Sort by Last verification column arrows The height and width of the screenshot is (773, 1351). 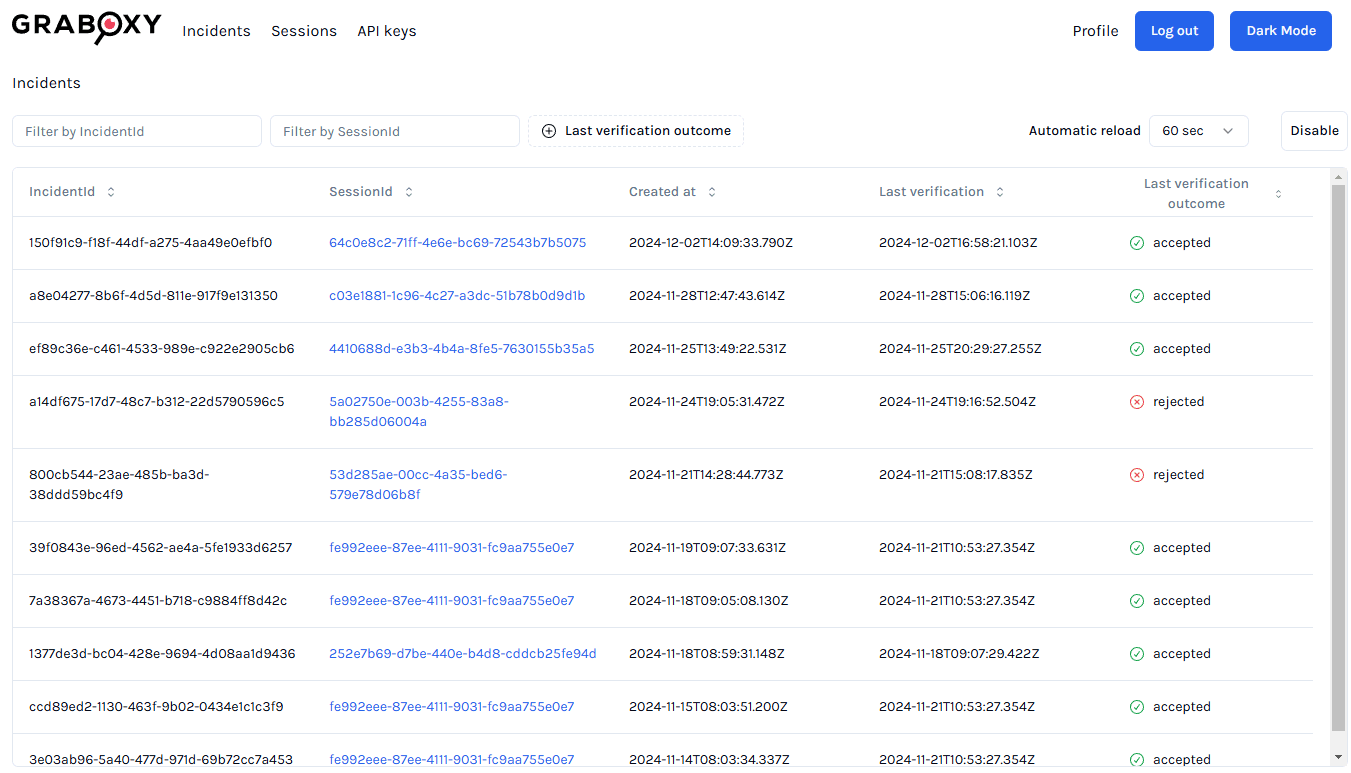(x=1000, y=192)
